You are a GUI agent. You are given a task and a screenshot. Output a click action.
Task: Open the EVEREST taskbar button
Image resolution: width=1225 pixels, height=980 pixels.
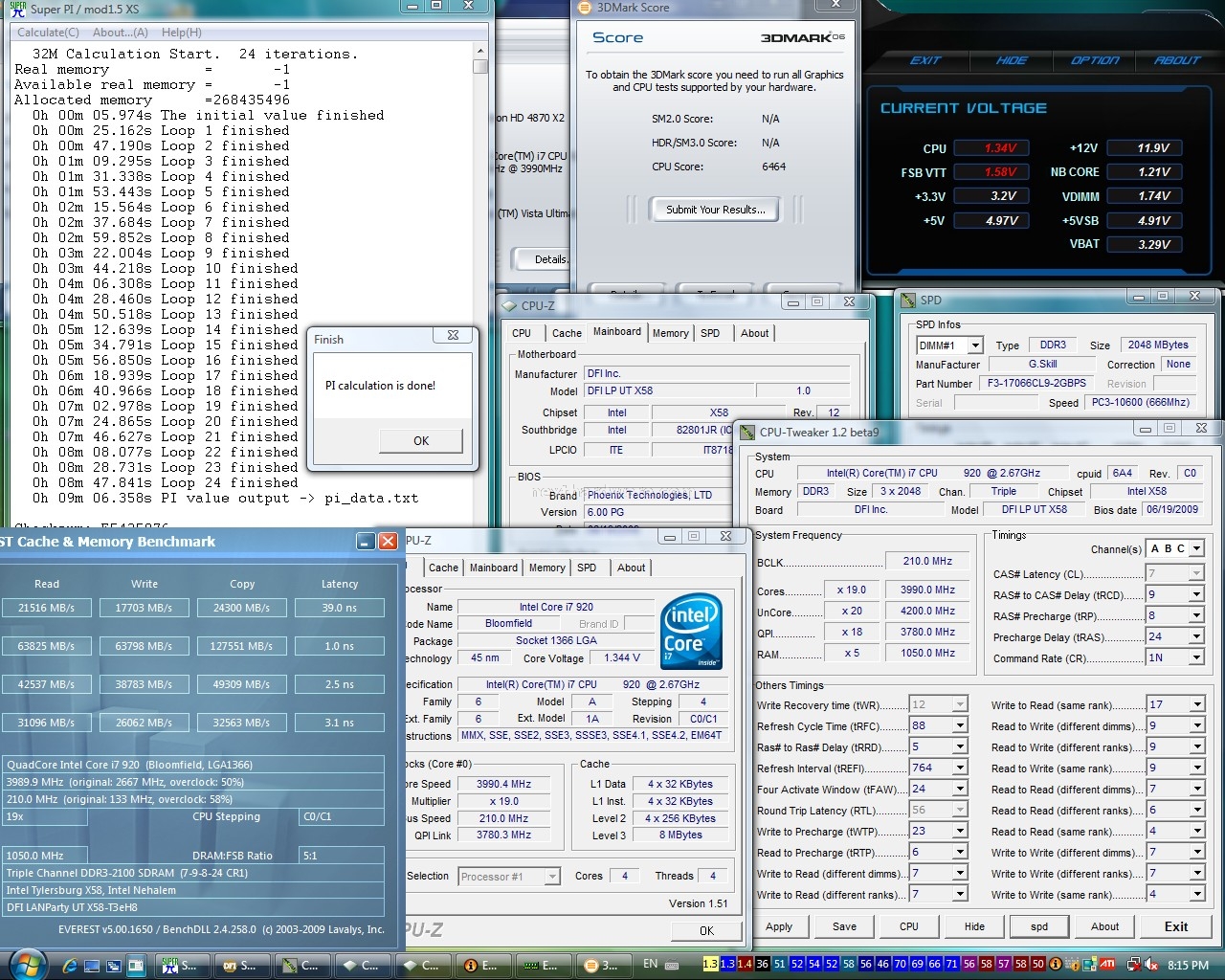481,965
